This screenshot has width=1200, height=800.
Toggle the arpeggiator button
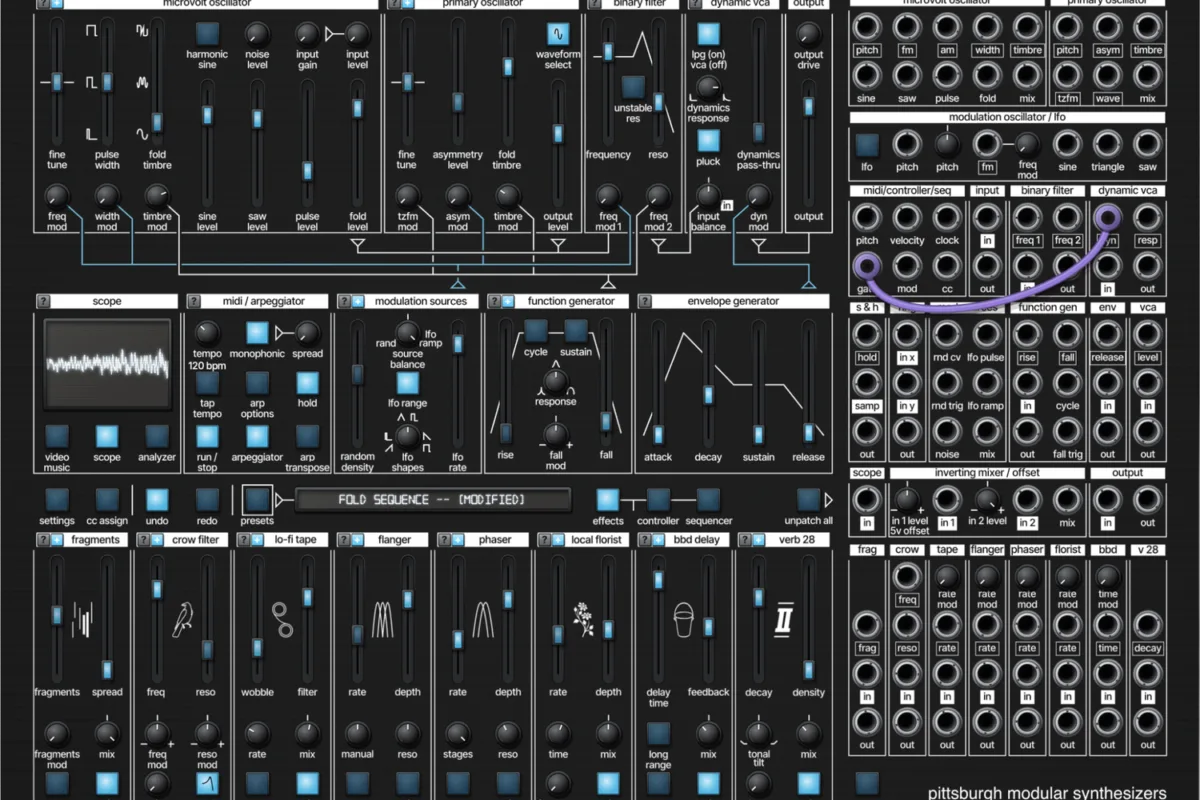[x=257, y=436]
